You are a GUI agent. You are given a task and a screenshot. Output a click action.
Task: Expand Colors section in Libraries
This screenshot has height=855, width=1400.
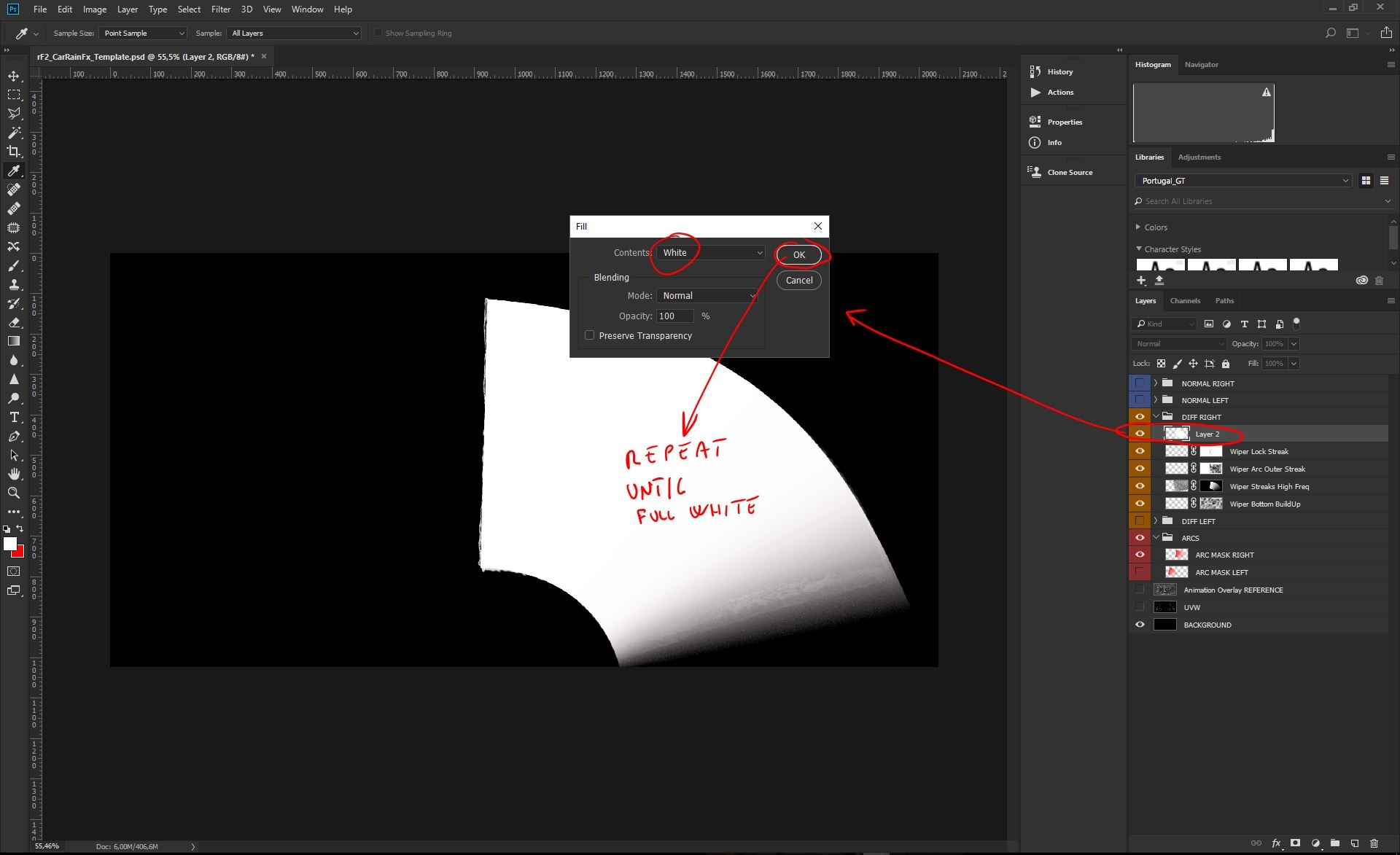pos(1139,227)
